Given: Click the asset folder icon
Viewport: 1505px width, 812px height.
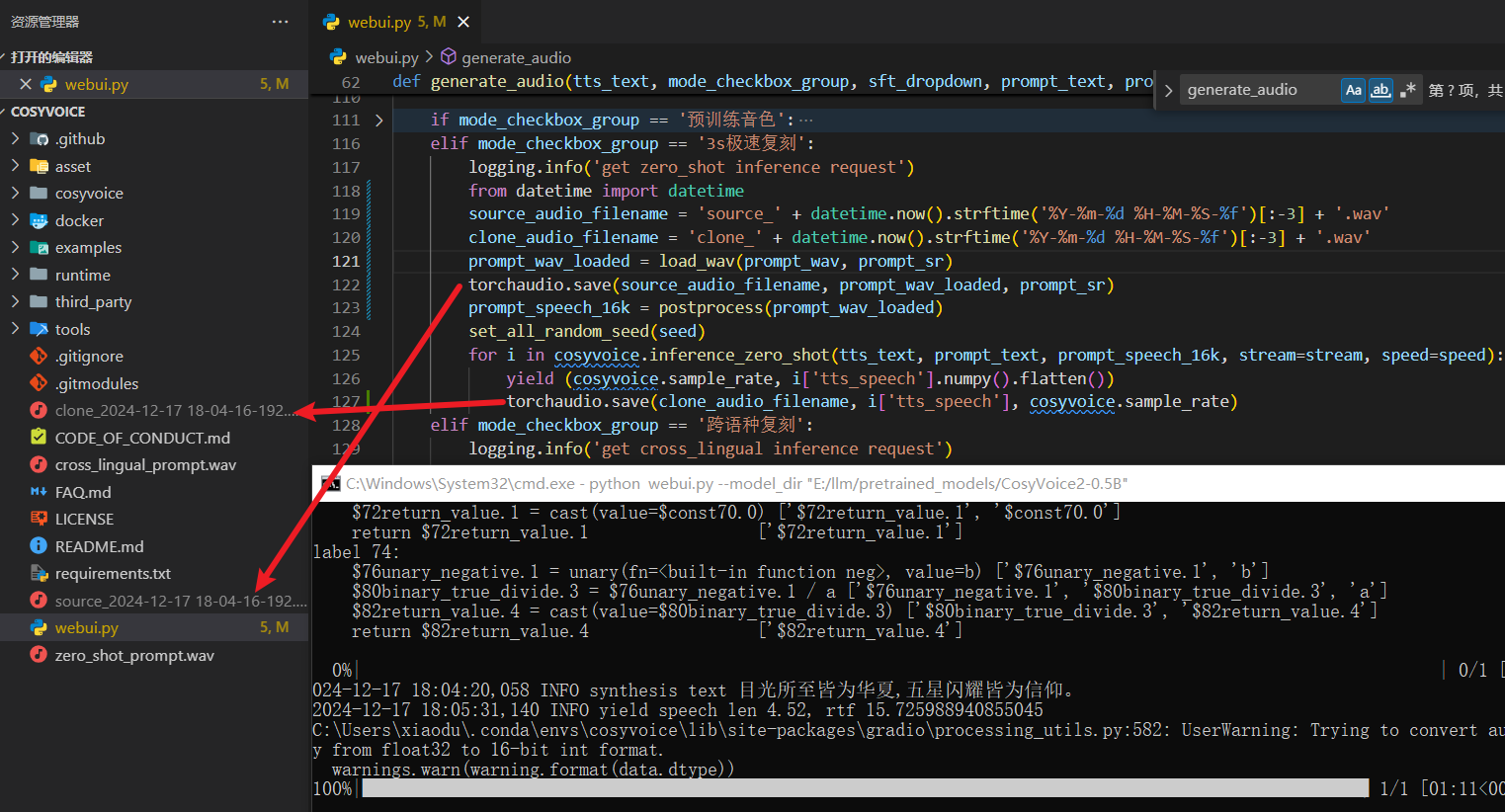Looking at the screenshot, I should 40,166.
